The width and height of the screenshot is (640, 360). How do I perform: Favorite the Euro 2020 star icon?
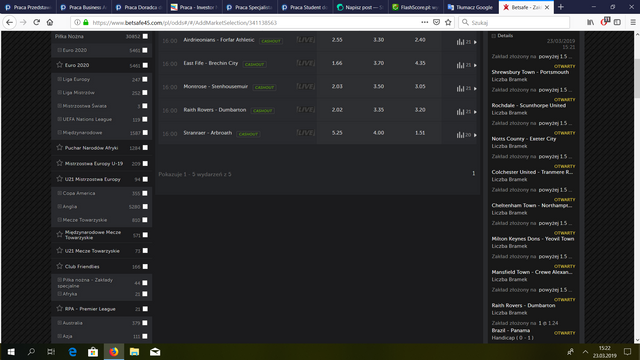(60, 65)
